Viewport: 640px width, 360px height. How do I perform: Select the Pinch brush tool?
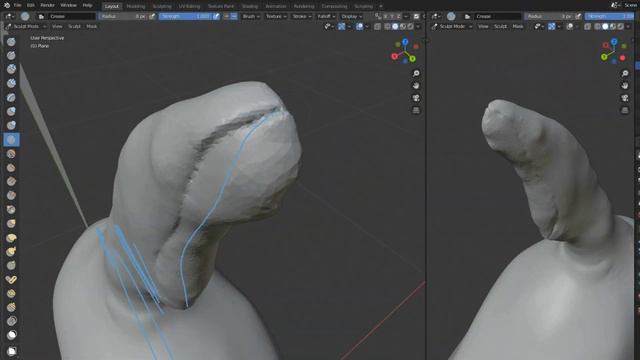click(11, 210)
